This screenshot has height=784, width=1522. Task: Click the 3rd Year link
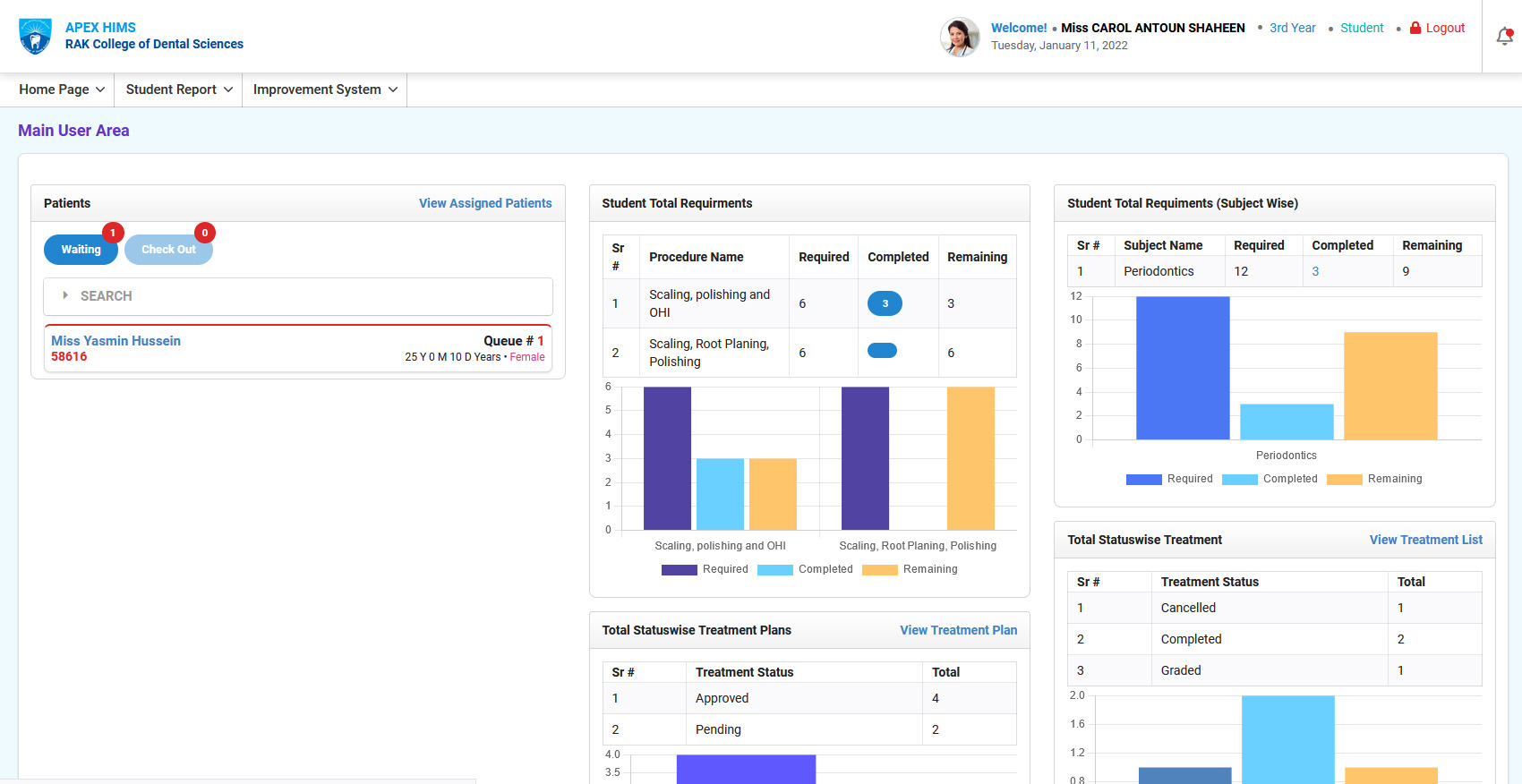[1293, 28]
